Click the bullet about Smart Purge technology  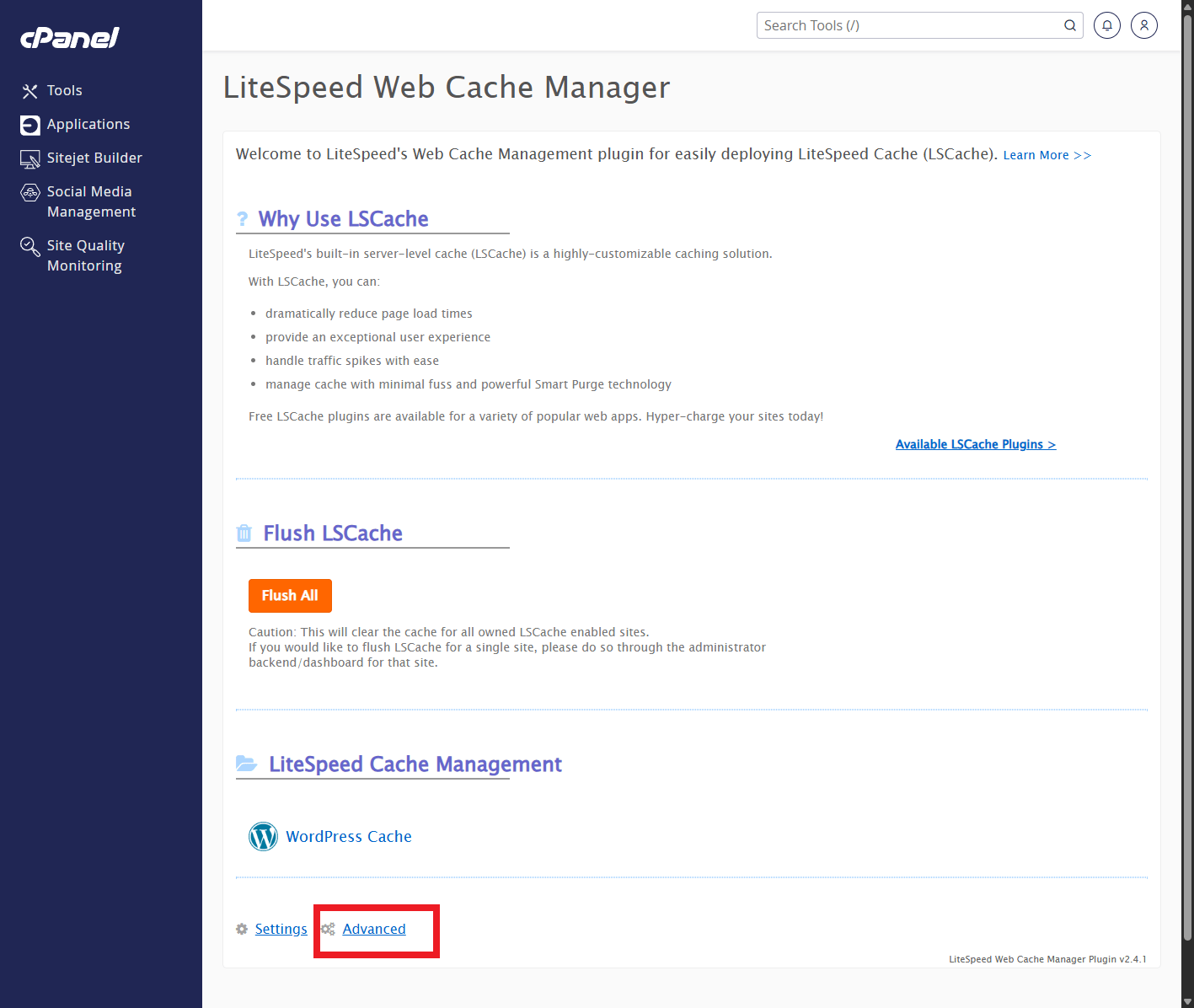468,384
